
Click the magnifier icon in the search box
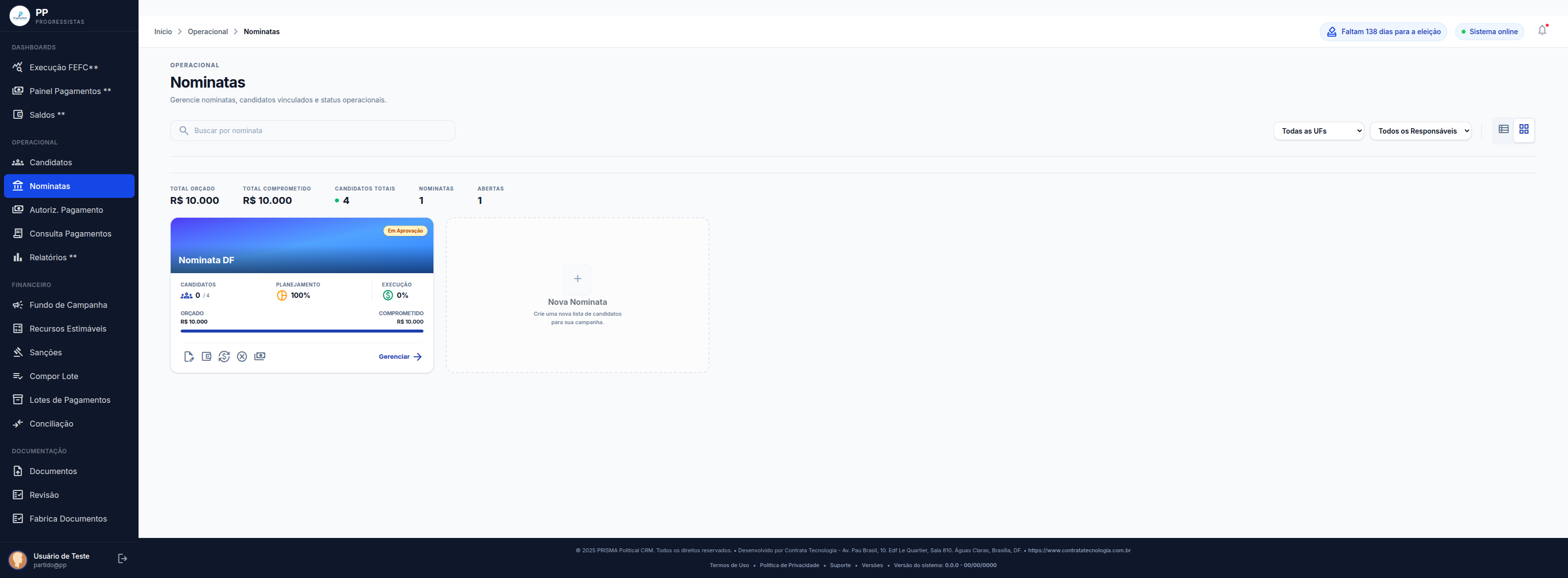(x=184, y=130)
